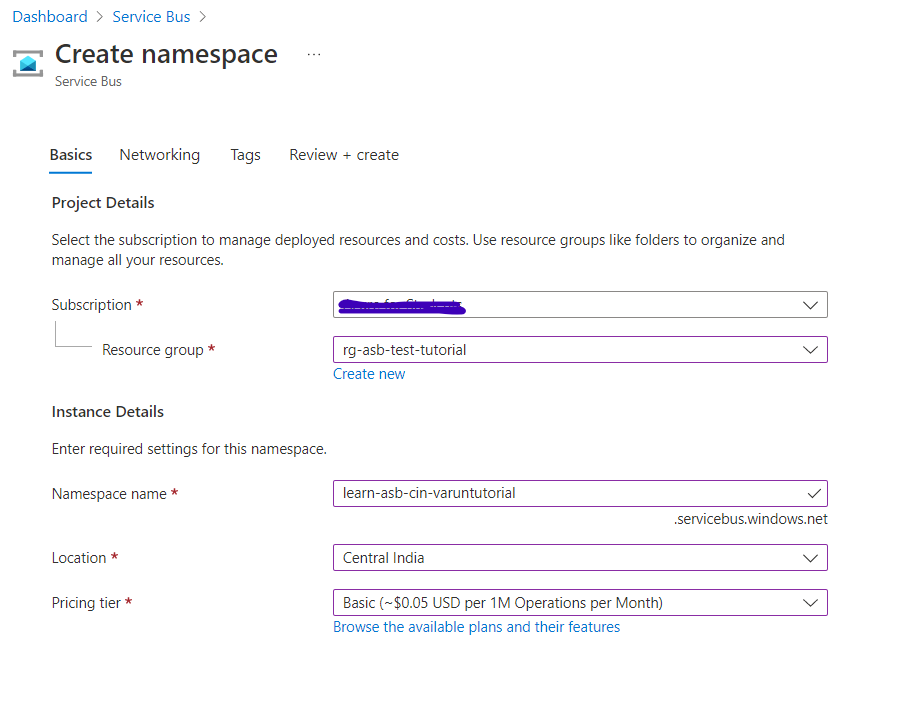This screenshot has height=708, width=923.
Task: Click the Service Bus namespace icon beside the title
Action: pyautogui.click(x=27, y=62)
